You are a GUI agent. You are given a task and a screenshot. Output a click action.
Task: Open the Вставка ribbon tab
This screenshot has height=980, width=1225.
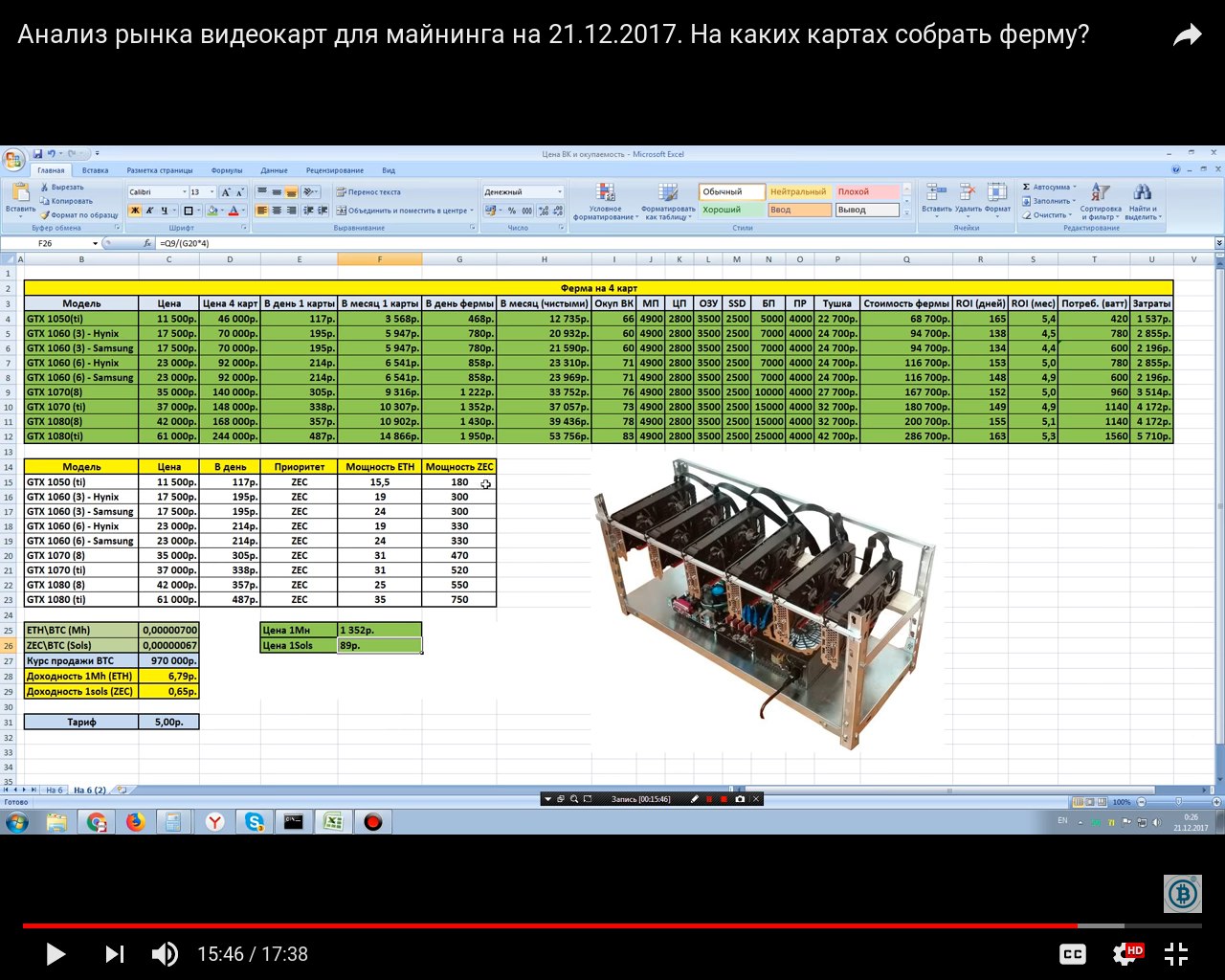click(96, 170)
